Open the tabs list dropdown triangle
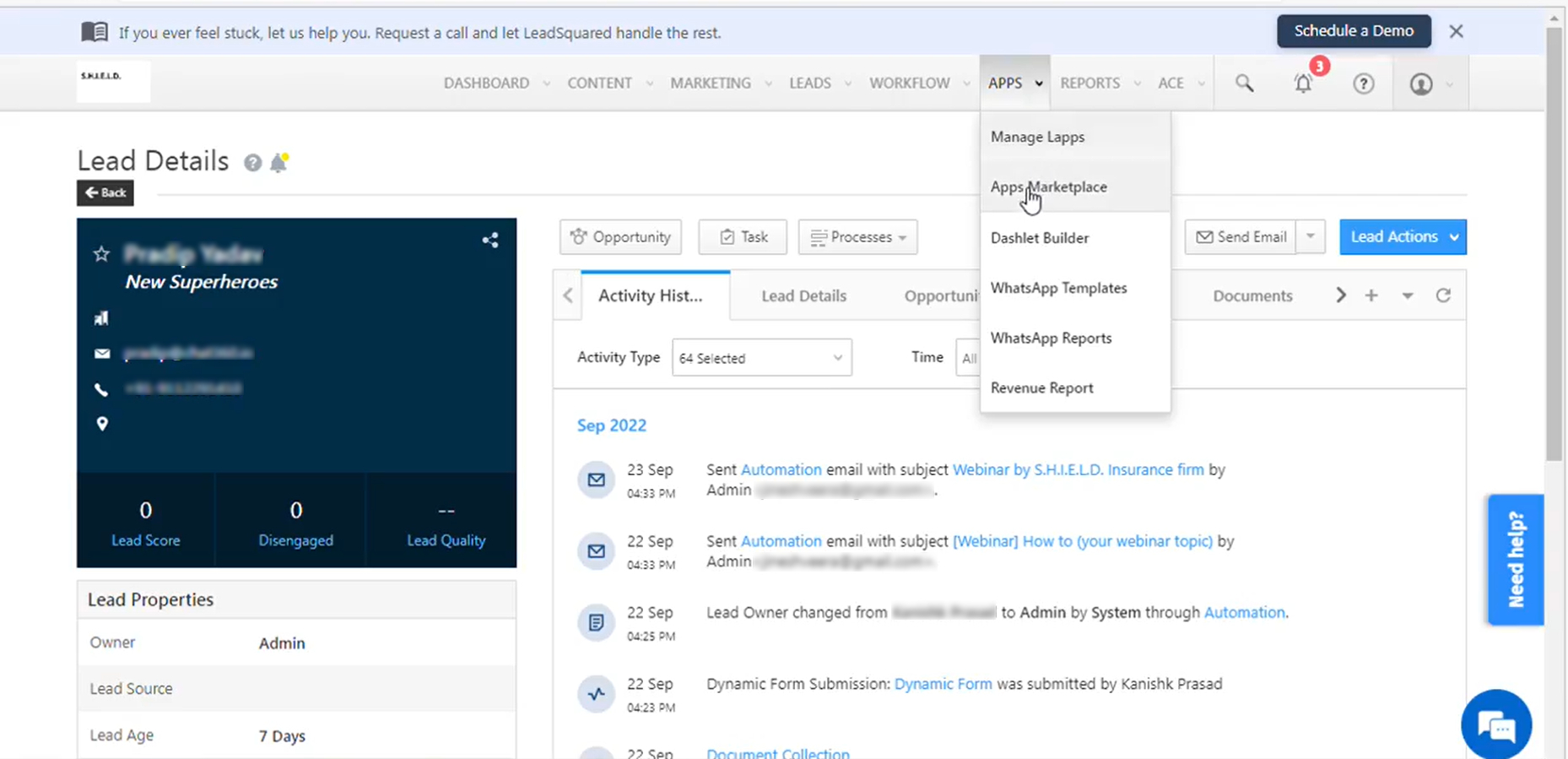The height and width of the screenshot is (759, 1568). click(1408, 295)
